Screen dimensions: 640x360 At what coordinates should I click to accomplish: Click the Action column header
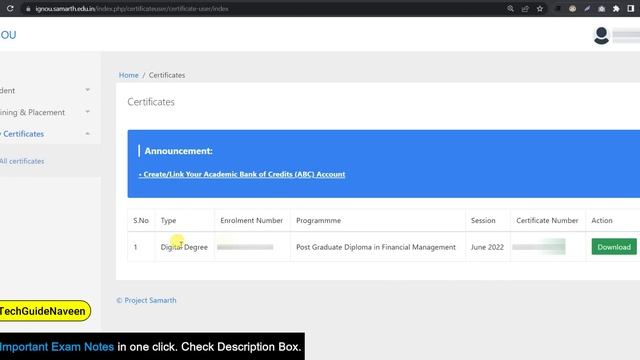pyautogui.click(x=602, y=220)
